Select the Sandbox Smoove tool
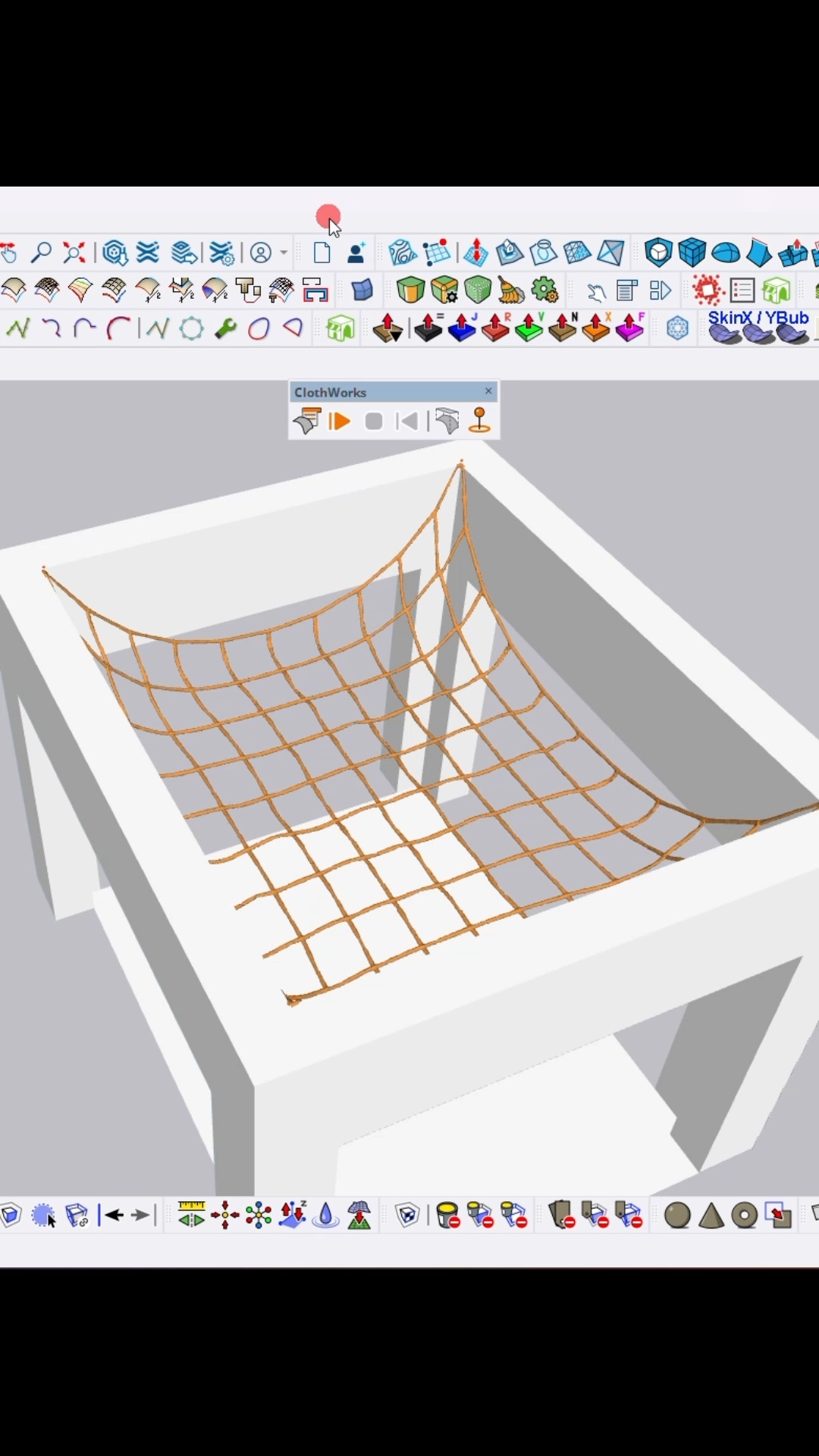 [475, 253]
